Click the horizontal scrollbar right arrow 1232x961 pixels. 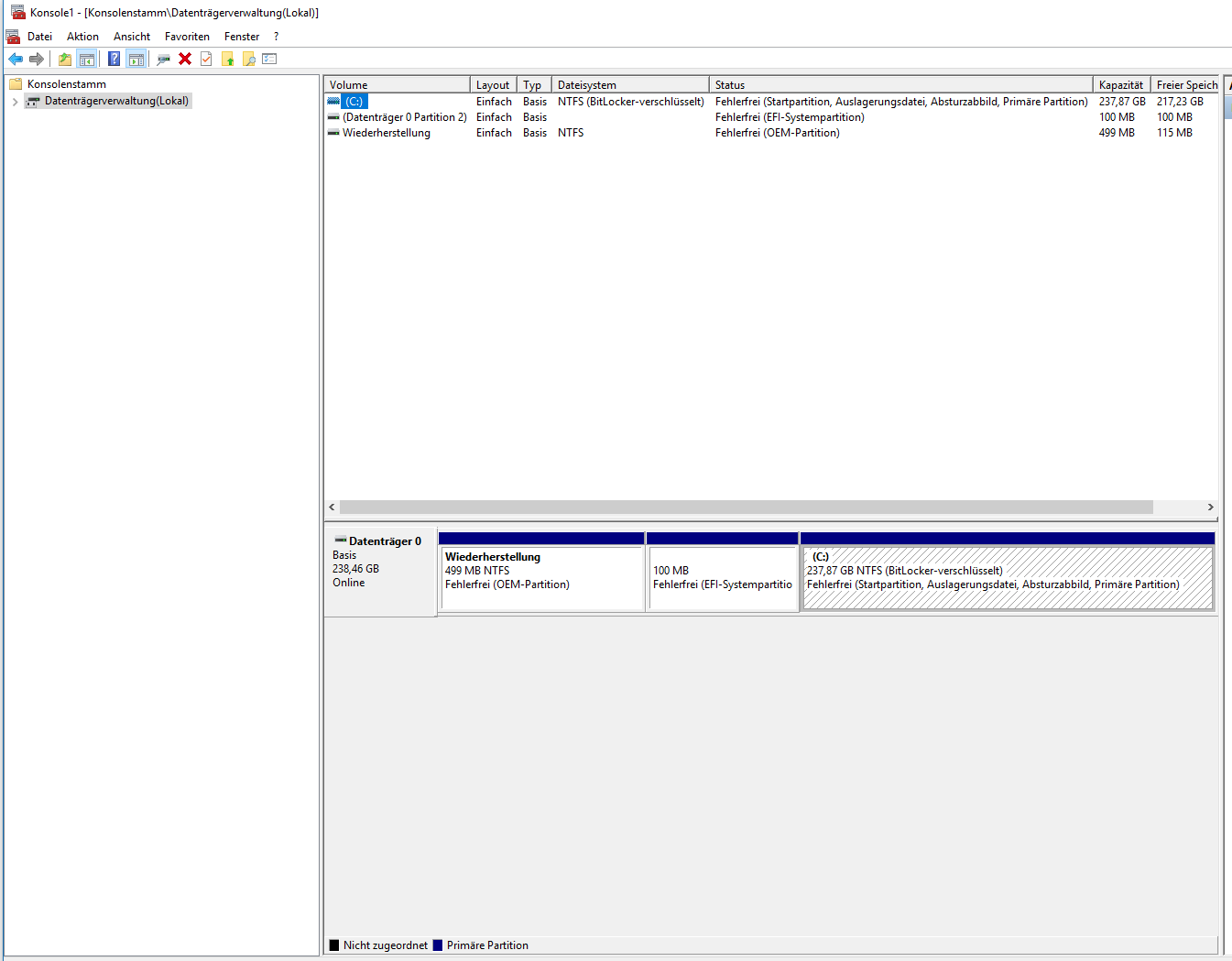(x=1210, y=508)
